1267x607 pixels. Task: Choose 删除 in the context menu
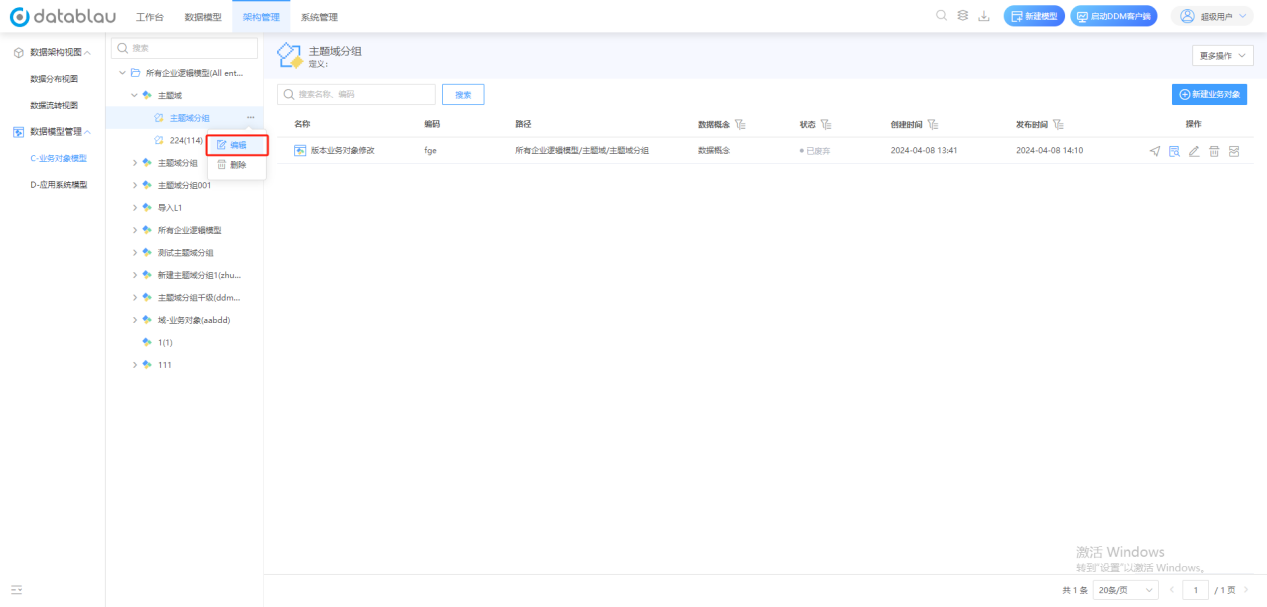[237, 165]
